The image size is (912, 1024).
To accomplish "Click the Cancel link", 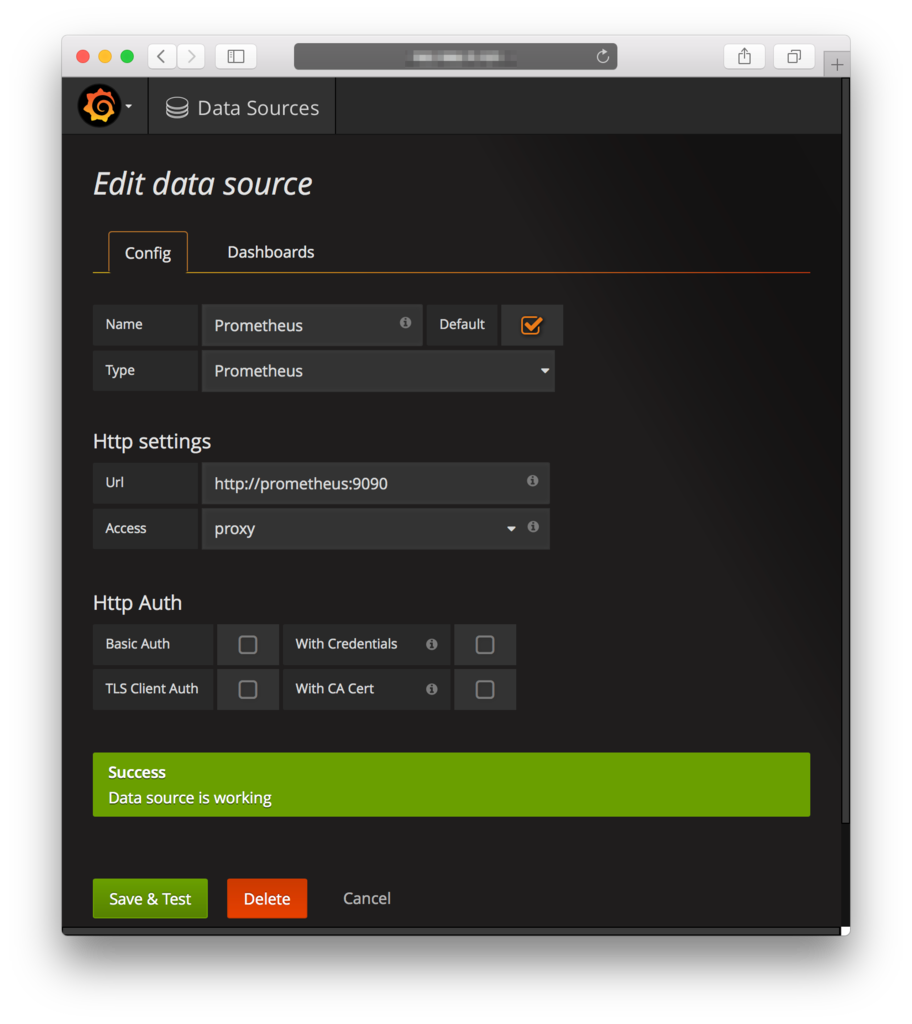I will (x=366, y=899).
